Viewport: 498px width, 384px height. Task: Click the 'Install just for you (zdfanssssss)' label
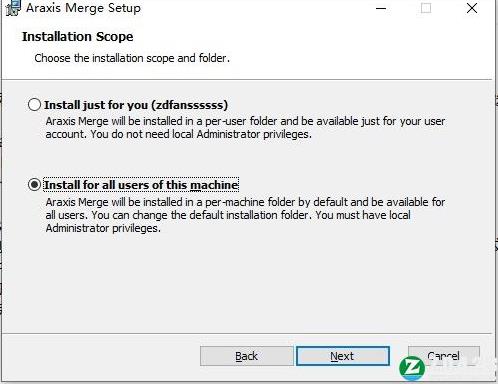[x=136, y=105]
